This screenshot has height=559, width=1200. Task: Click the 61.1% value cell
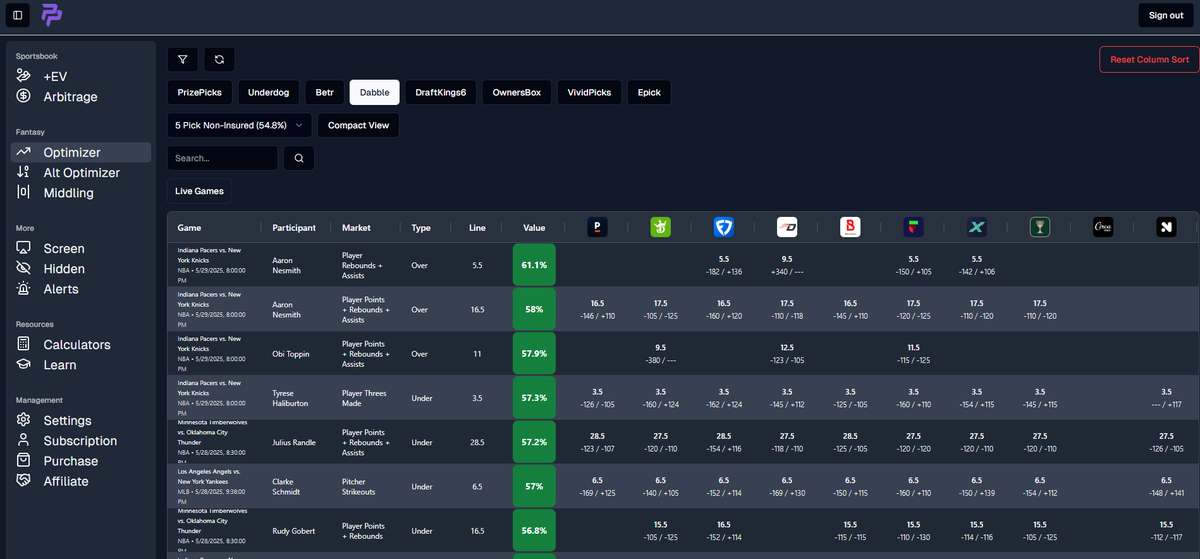pos(533,265)
